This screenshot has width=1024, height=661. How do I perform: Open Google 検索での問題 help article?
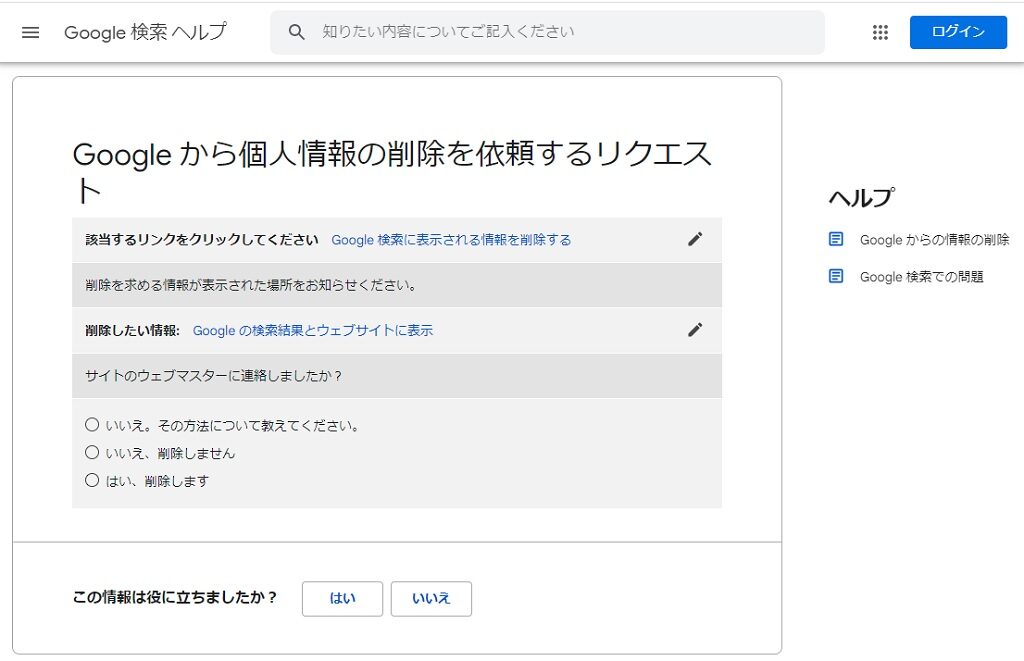[921, 277]
